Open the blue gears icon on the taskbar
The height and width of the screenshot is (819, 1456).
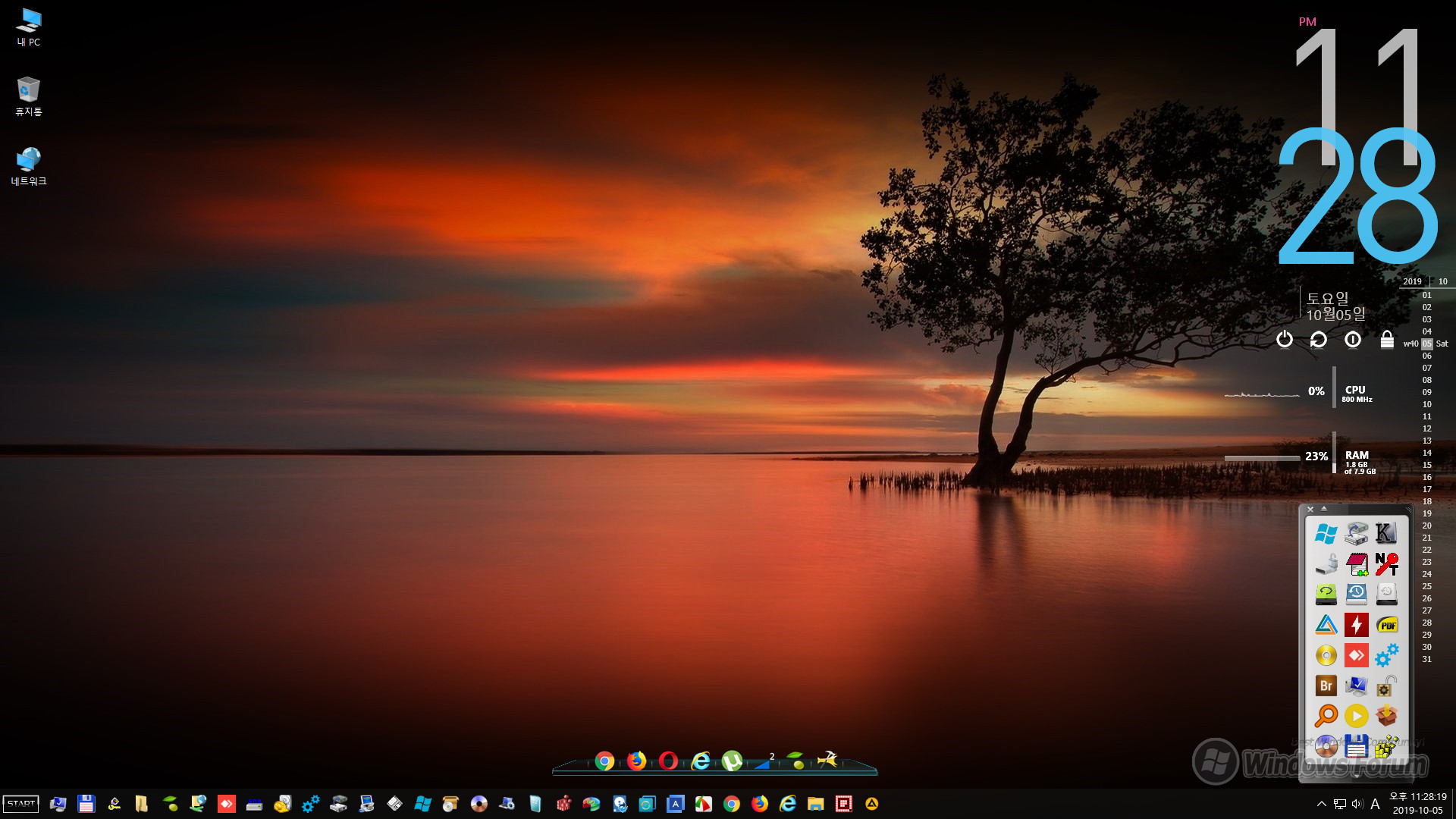(x=310, y=804)
